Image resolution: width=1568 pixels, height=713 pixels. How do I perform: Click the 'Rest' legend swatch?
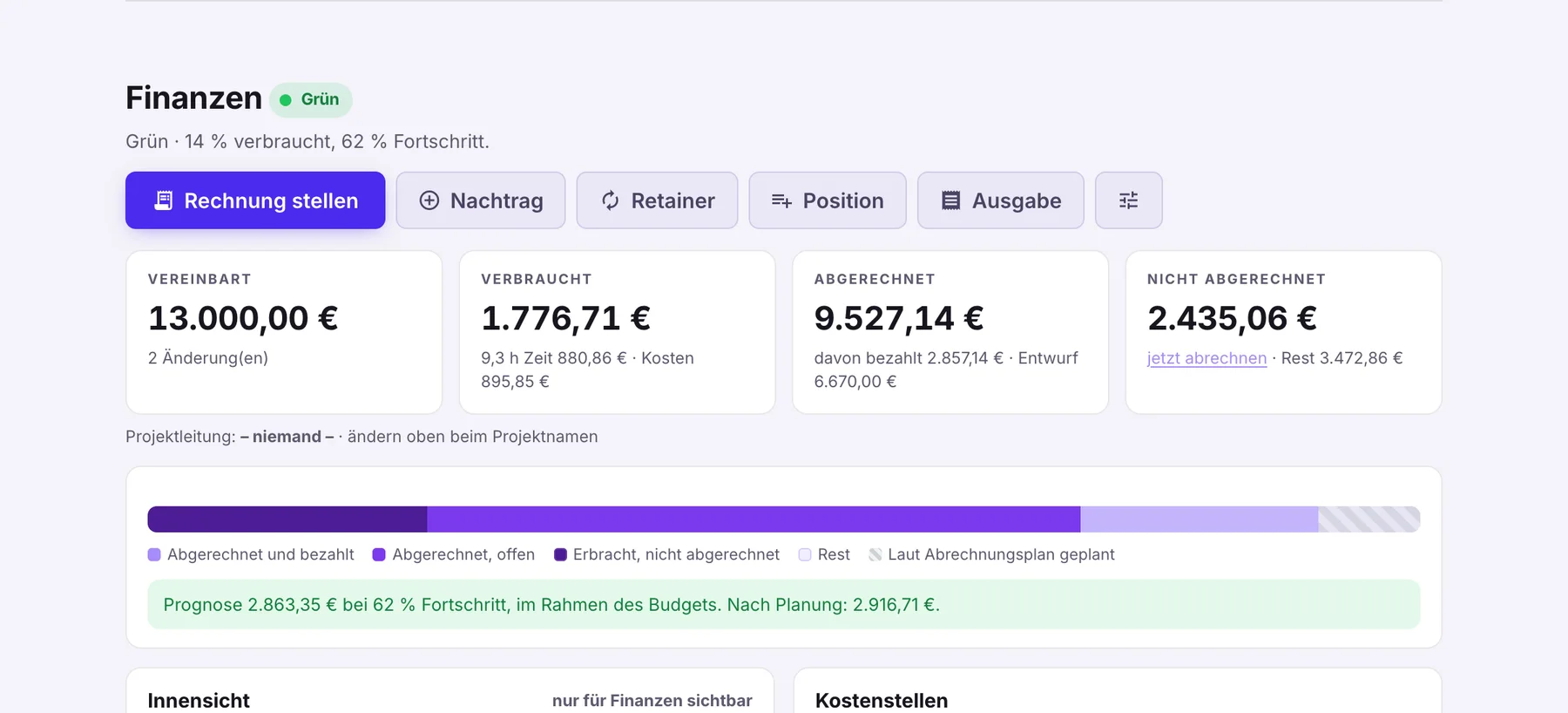point(805,555)
